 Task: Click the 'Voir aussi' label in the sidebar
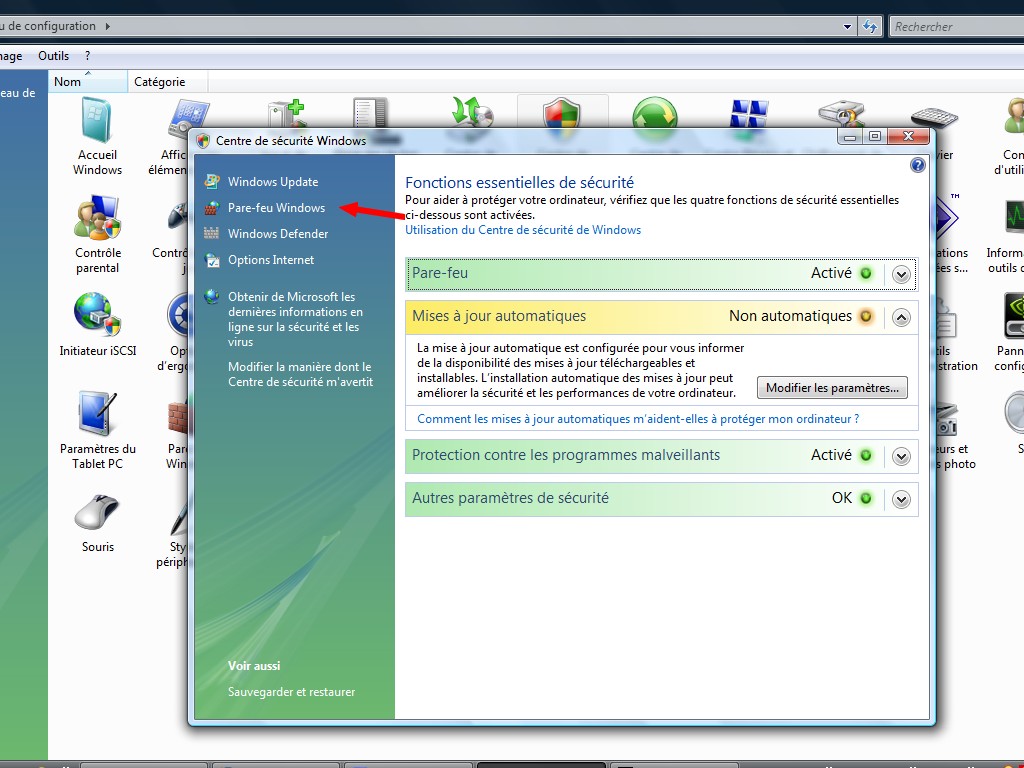coord(254,665)
